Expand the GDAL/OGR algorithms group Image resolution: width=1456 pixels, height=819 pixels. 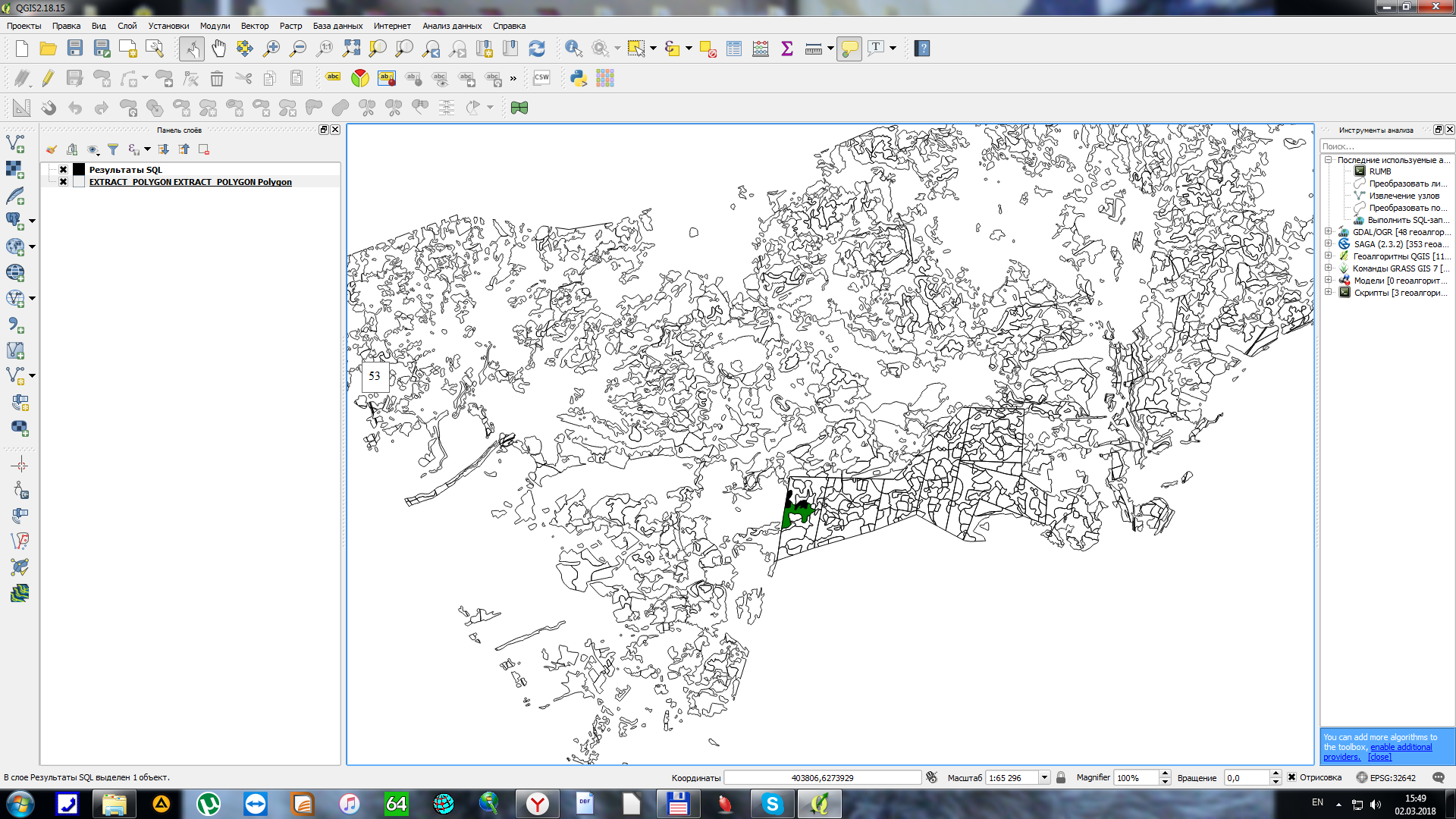[x=1329, y=232]
